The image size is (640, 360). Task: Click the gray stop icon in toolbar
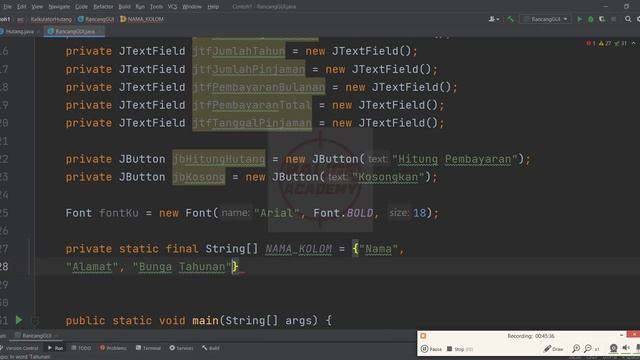point(613,19)
